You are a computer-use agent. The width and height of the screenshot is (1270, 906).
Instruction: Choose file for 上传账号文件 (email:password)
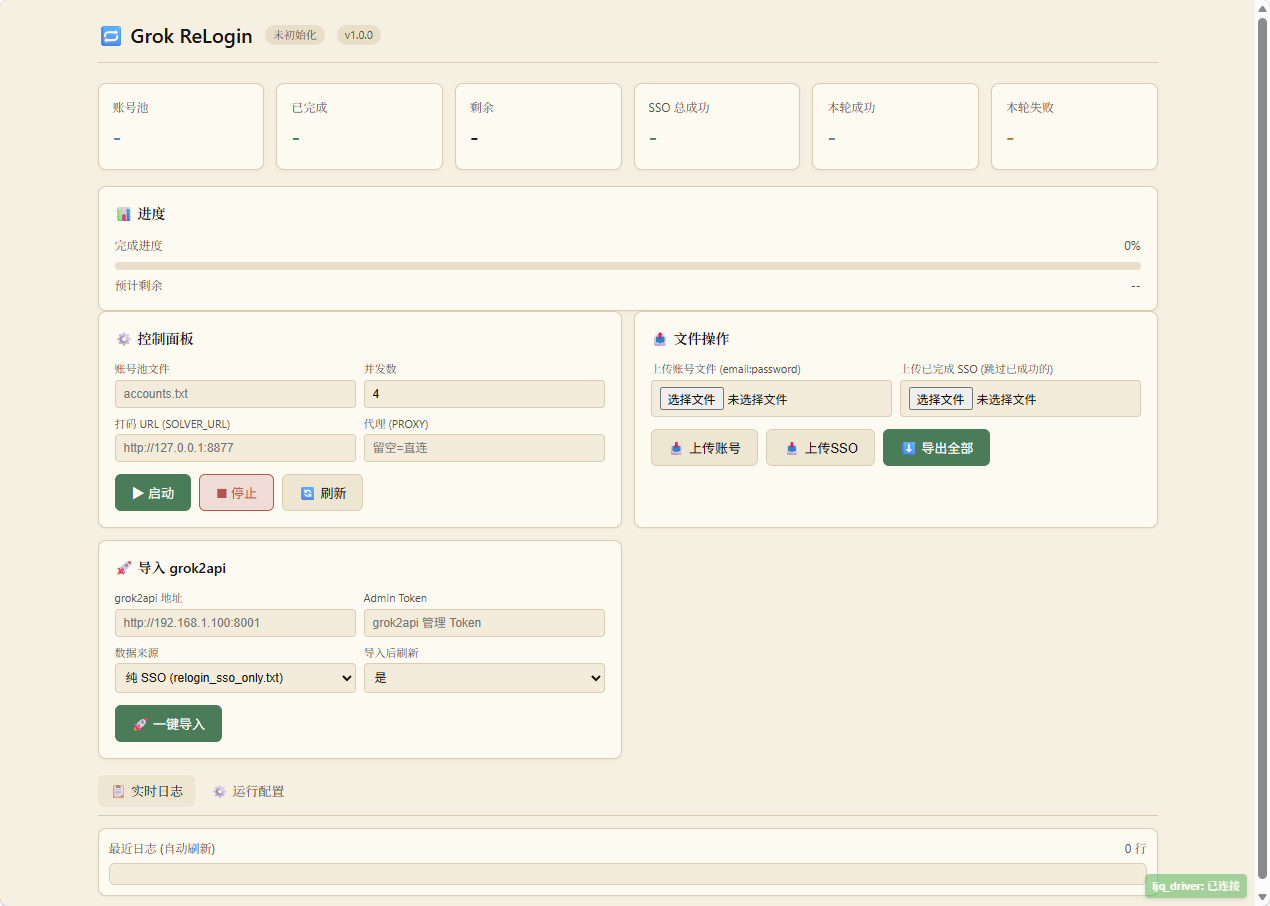[692, 399]
